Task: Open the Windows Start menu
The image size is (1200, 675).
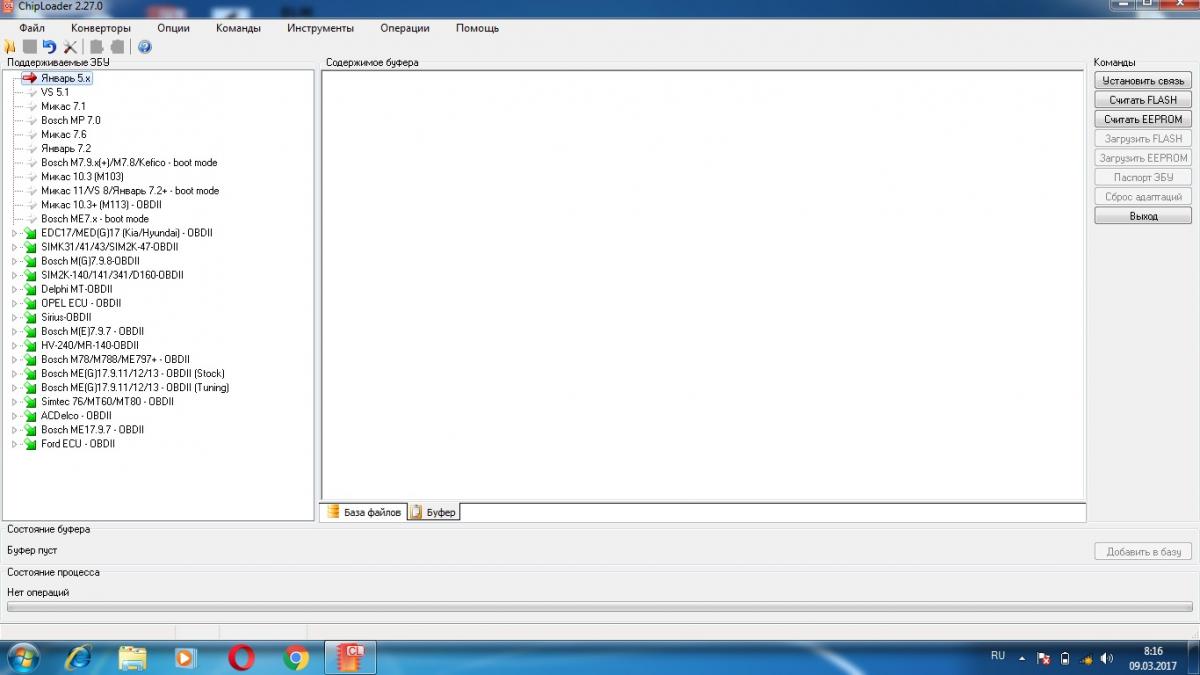Action: click(23, 657)
